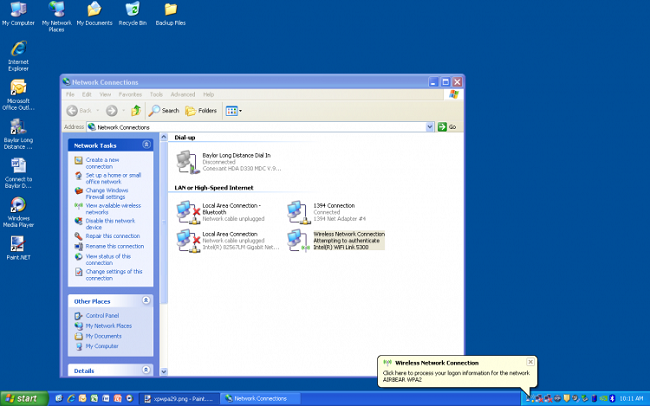Launch Internet Explorer from desktop

(x=18, y=56)
